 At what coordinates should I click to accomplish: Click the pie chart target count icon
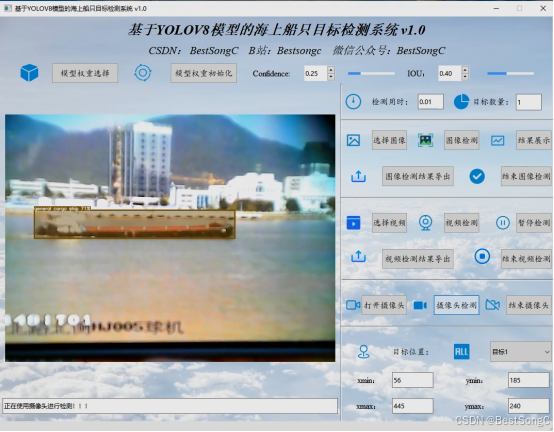[x=461, y=102]
